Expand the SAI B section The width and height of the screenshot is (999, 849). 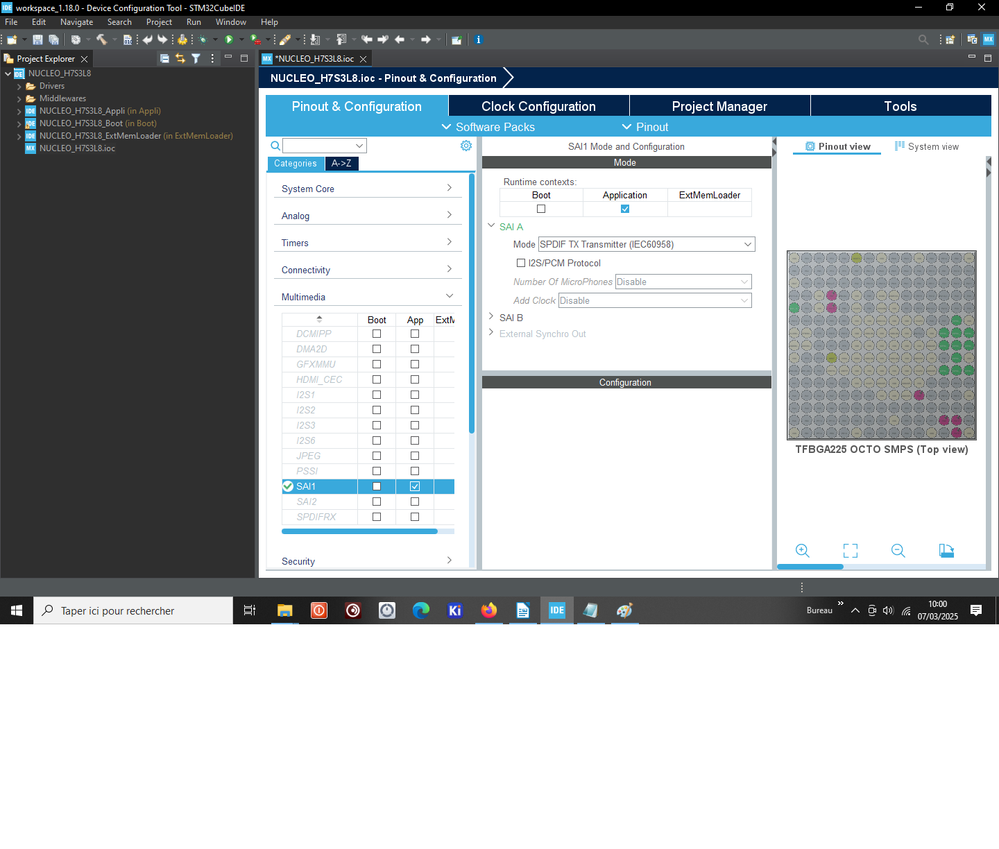click(491, 317)
